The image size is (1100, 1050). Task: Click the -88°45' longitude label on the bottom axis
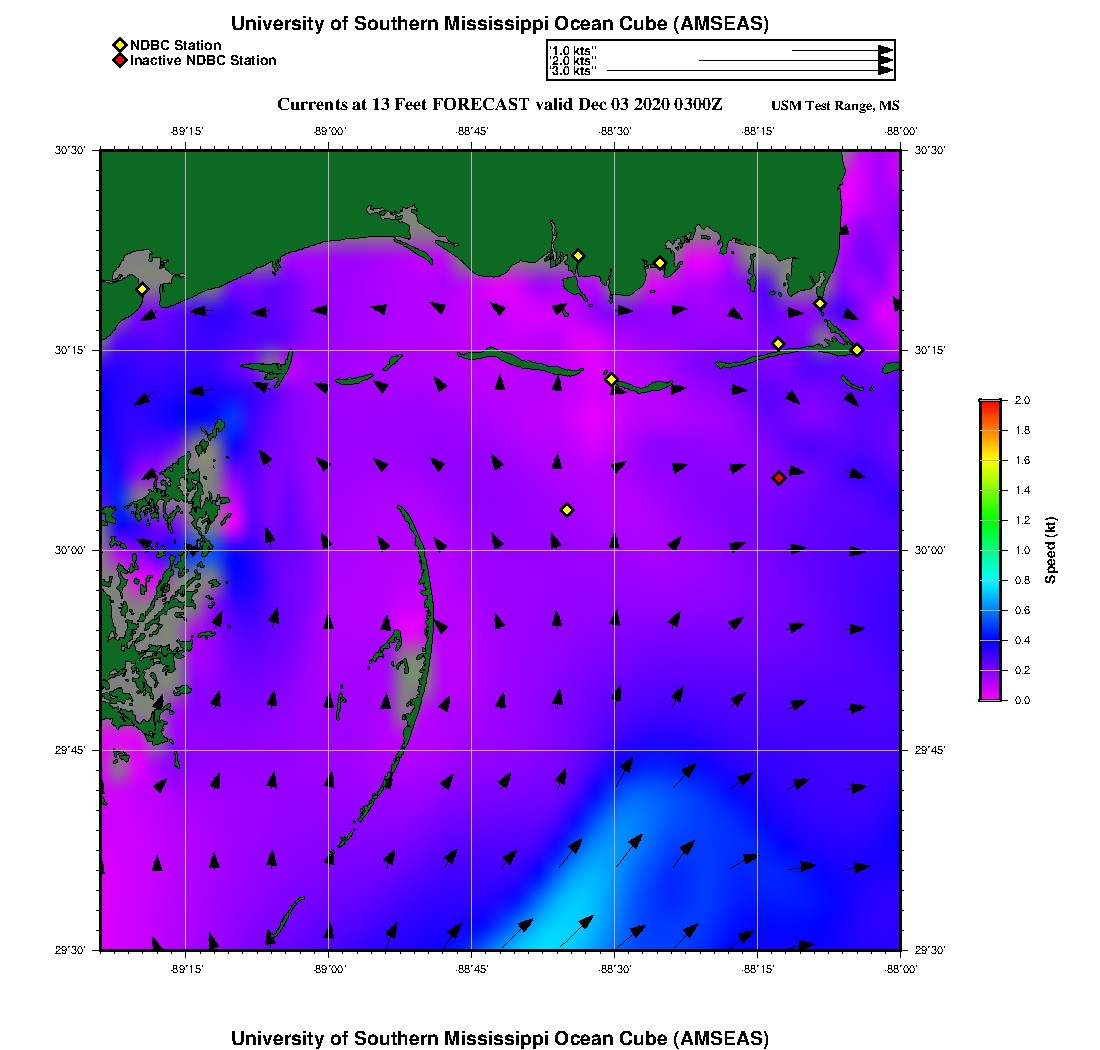(471, 969)
